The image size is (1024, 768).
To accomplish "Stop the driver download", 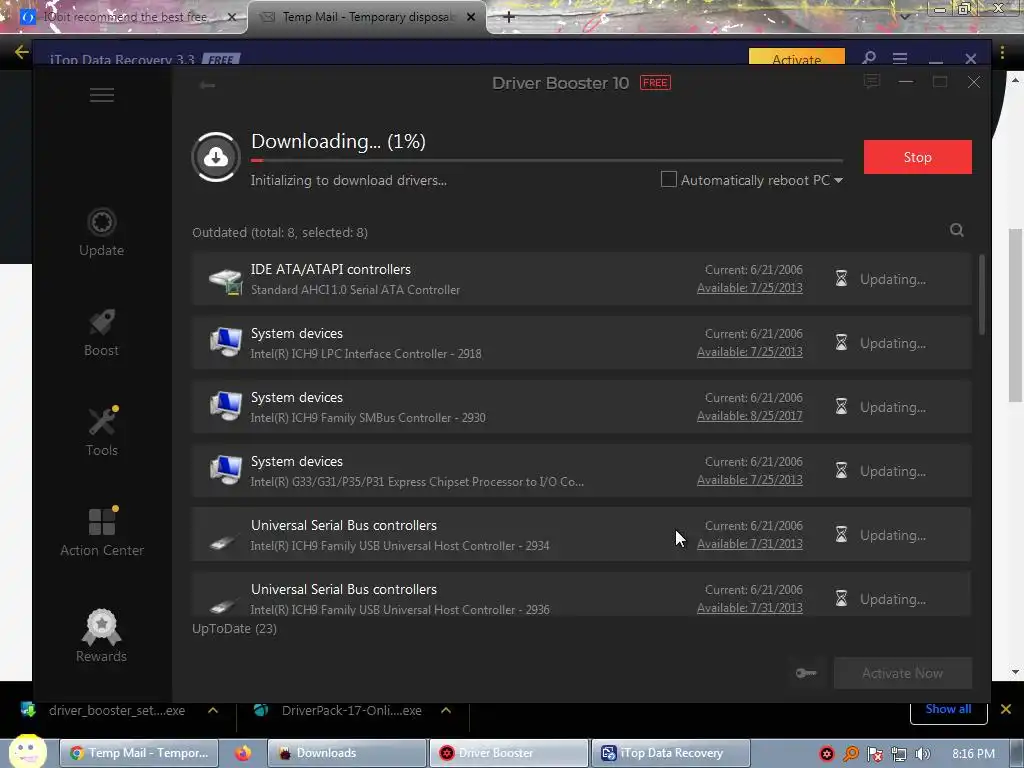I will (918, 157).
